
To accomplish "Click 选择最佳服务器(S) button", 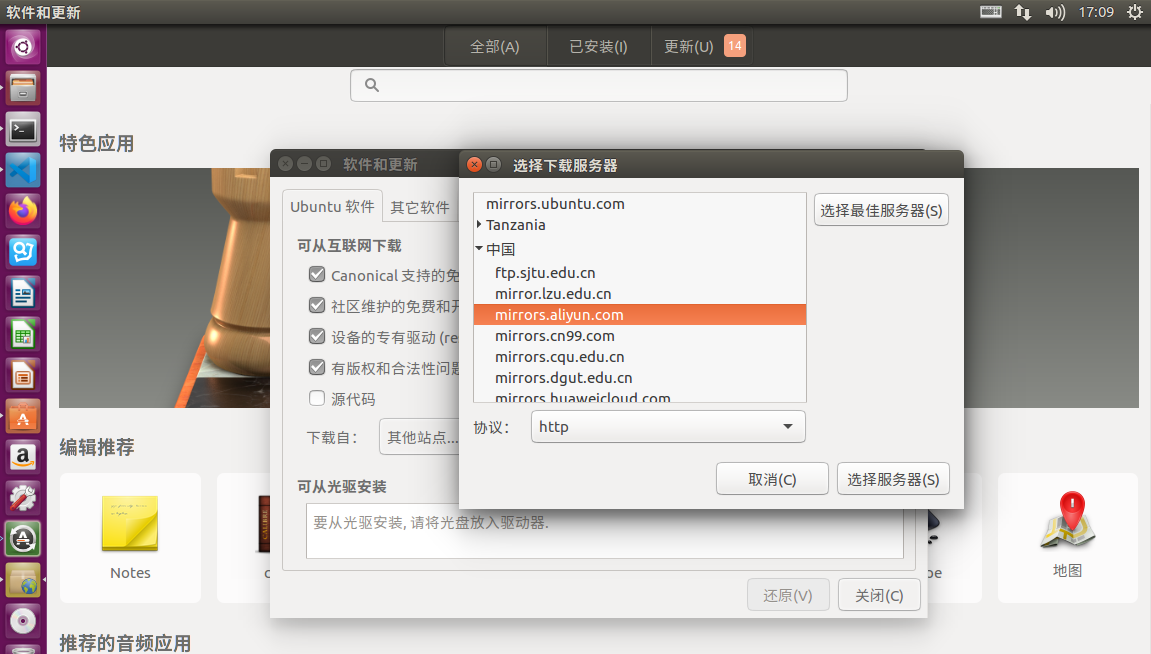I will click(881, 211).
